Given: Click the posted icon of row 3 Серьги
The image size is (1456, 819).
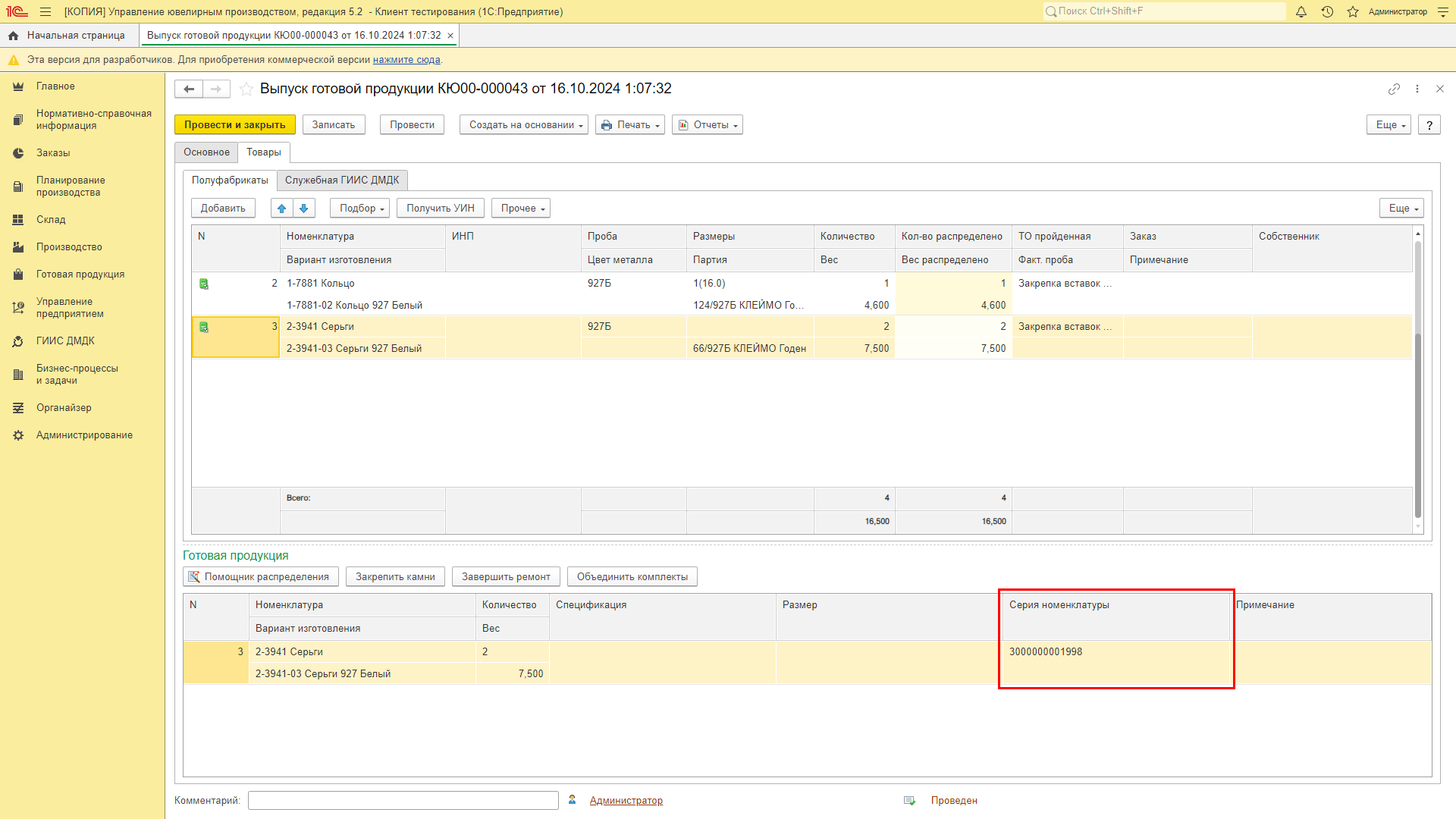Looking at the screenshot, I should 204,327.
